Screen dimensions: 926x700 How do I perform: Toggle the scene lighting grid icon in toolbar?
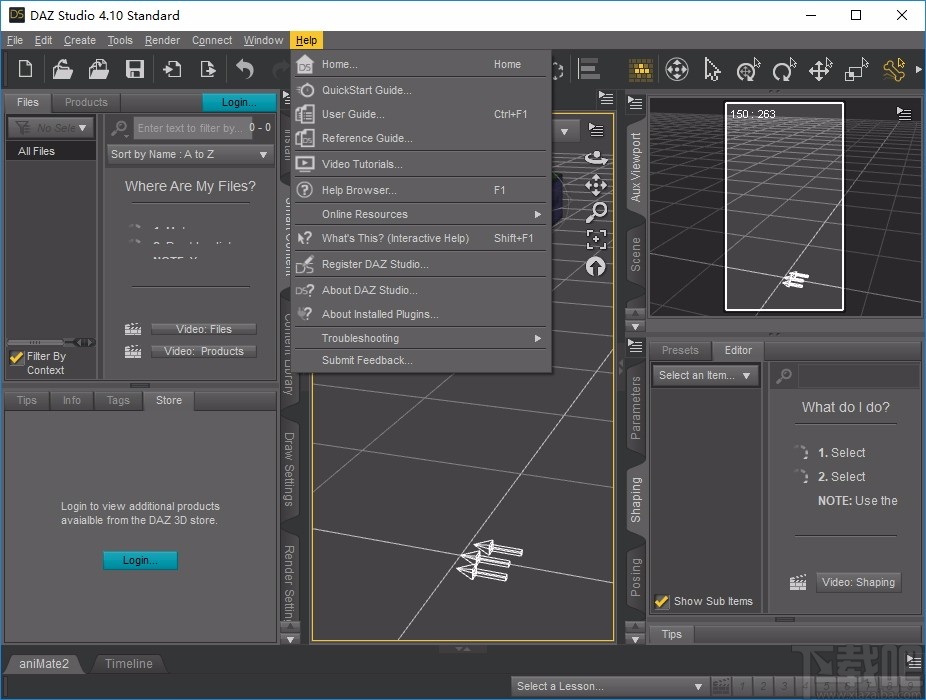coord(641,70)
